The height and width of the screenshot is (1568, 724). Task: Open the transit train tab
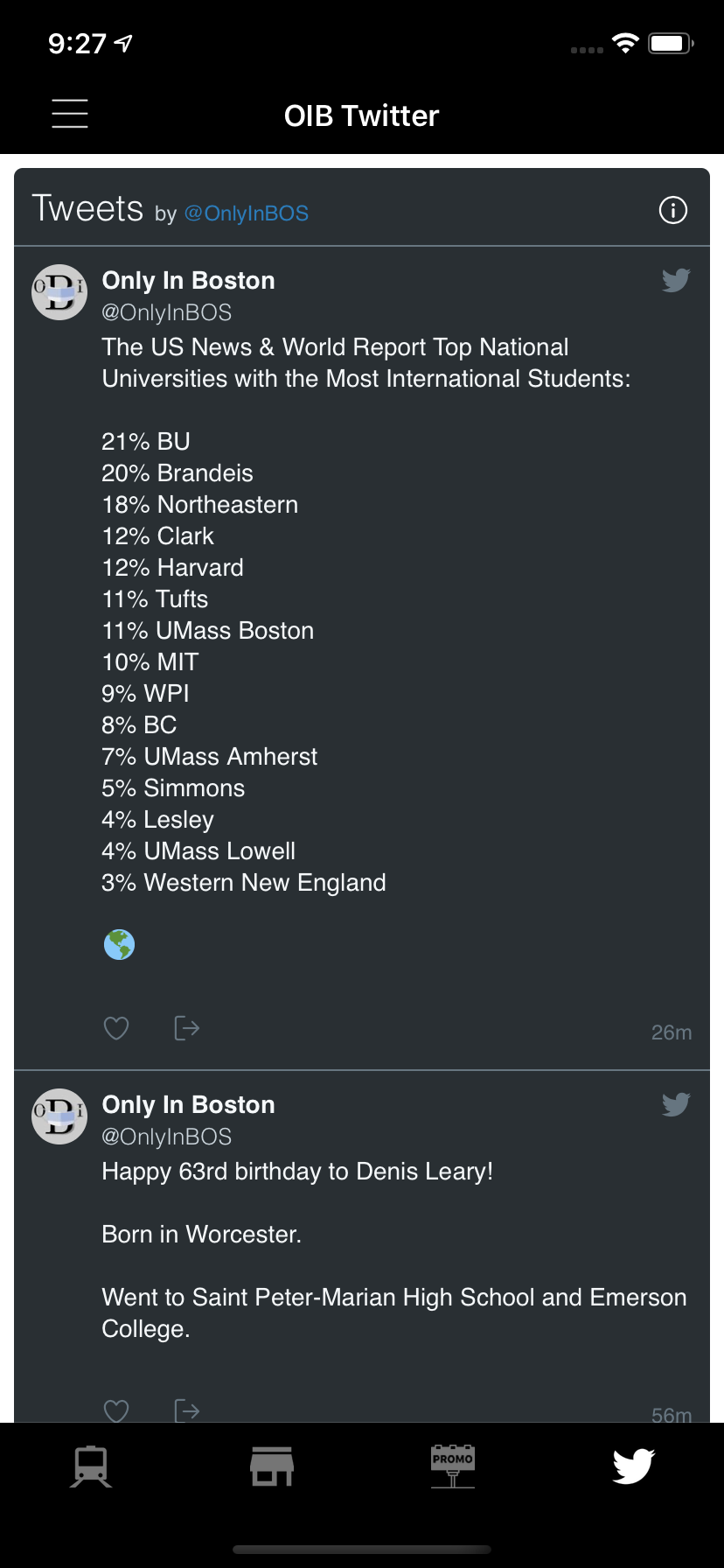click(91, 1466)
